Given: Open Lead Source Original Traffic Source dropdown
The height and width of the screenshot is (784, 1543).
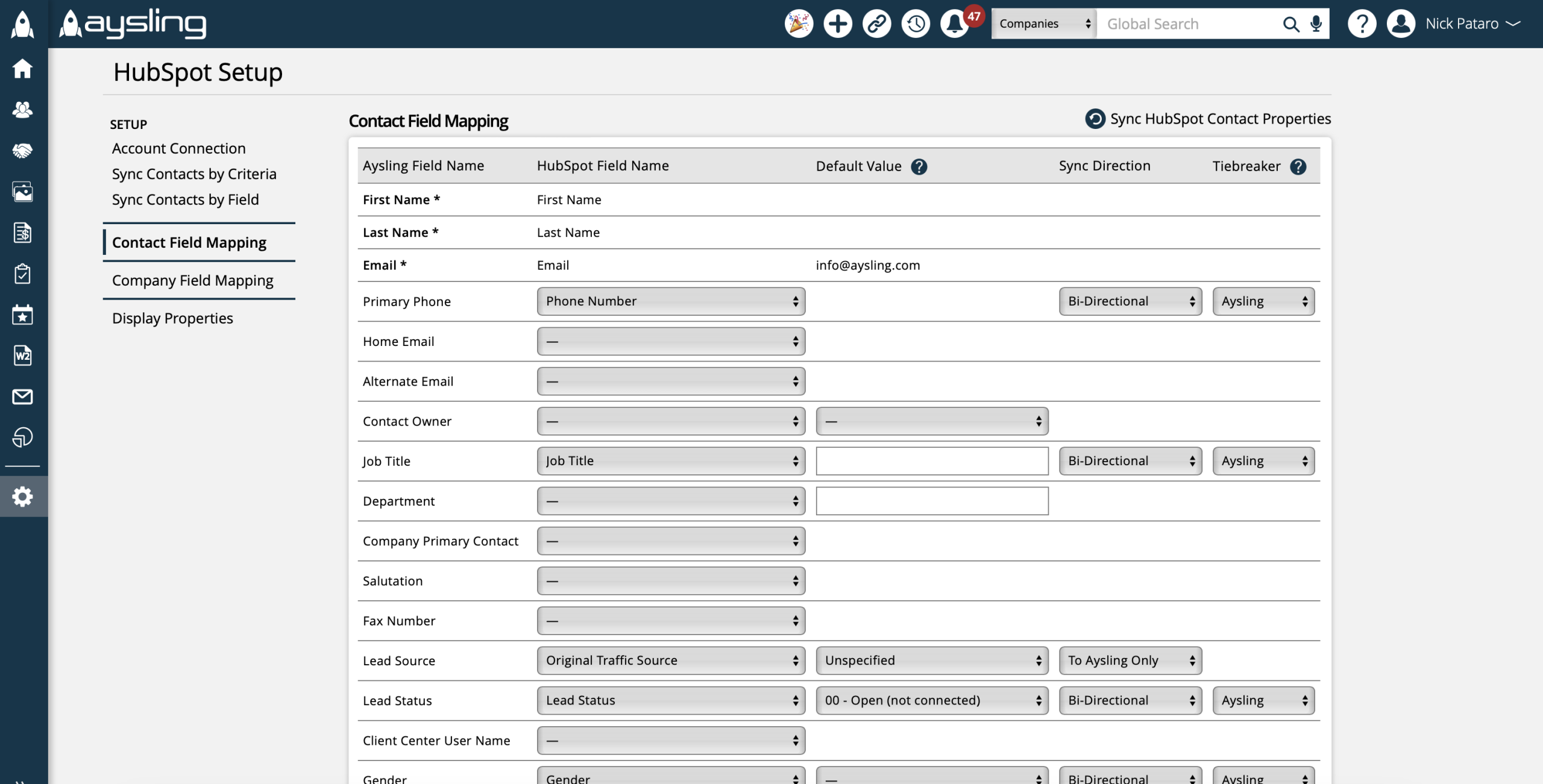Looking at the screenshot, I should point(671,660).
